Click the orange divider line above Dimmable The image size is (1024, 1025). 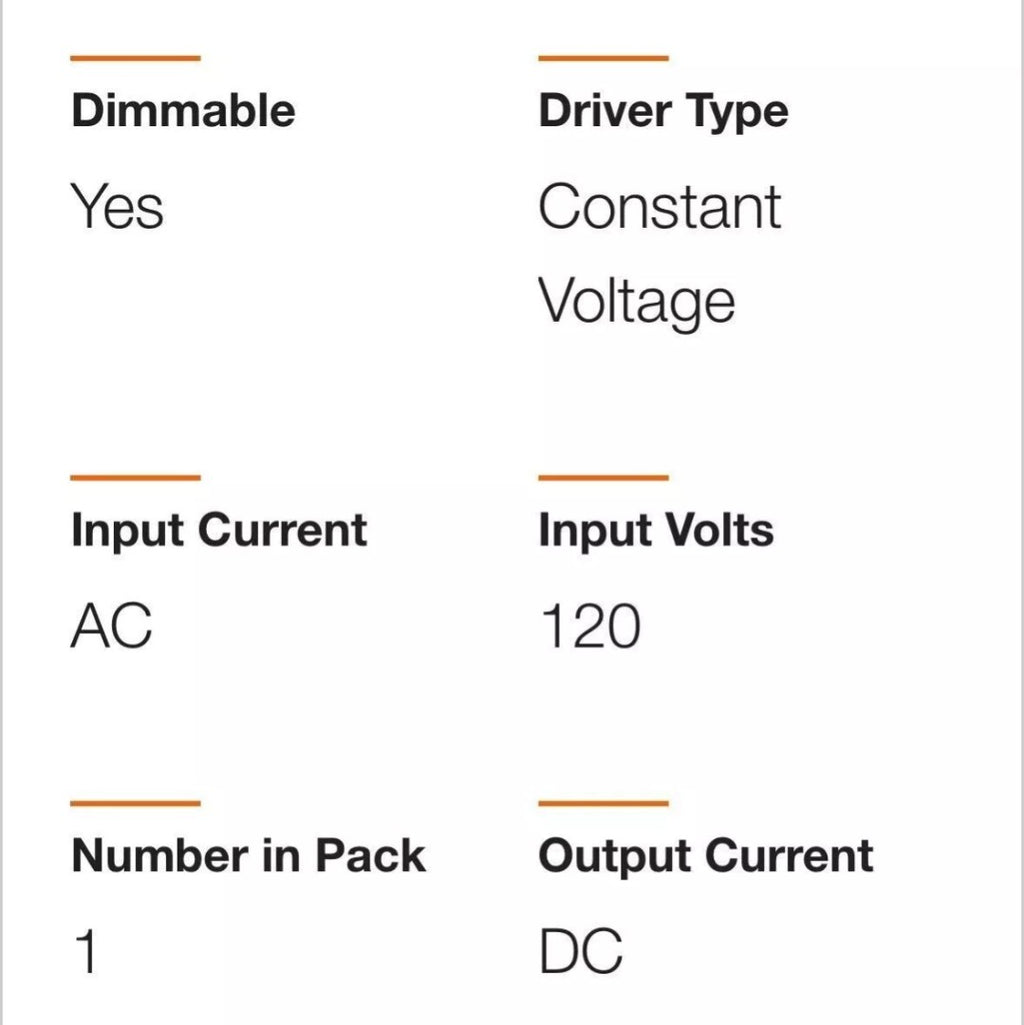click(x=135, y=58)
